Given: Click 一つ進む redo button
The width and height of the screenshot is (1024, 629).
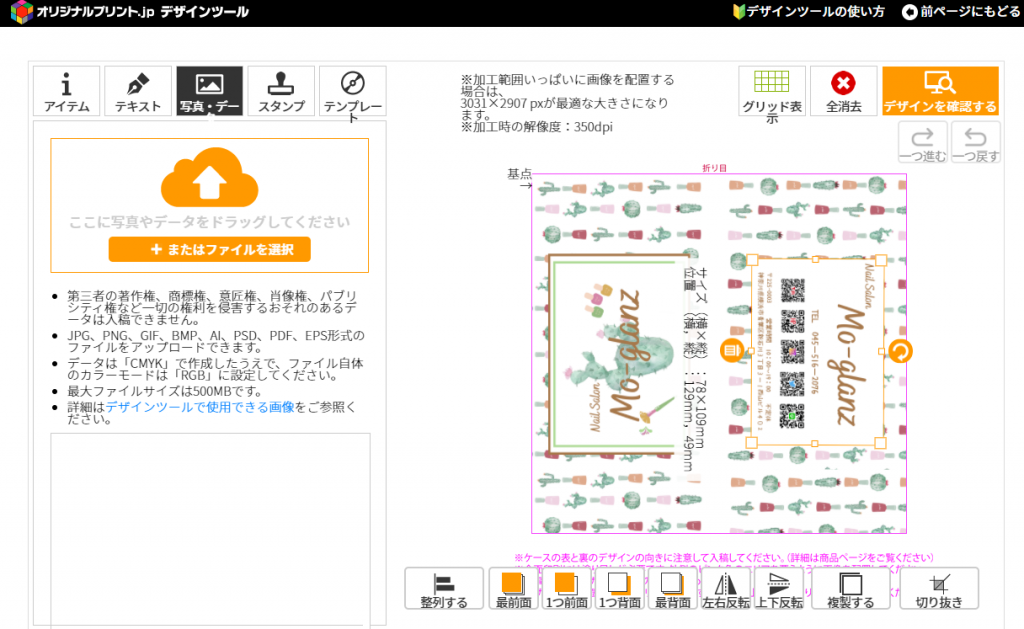Looking at the screenshot, I should (922, 142).
